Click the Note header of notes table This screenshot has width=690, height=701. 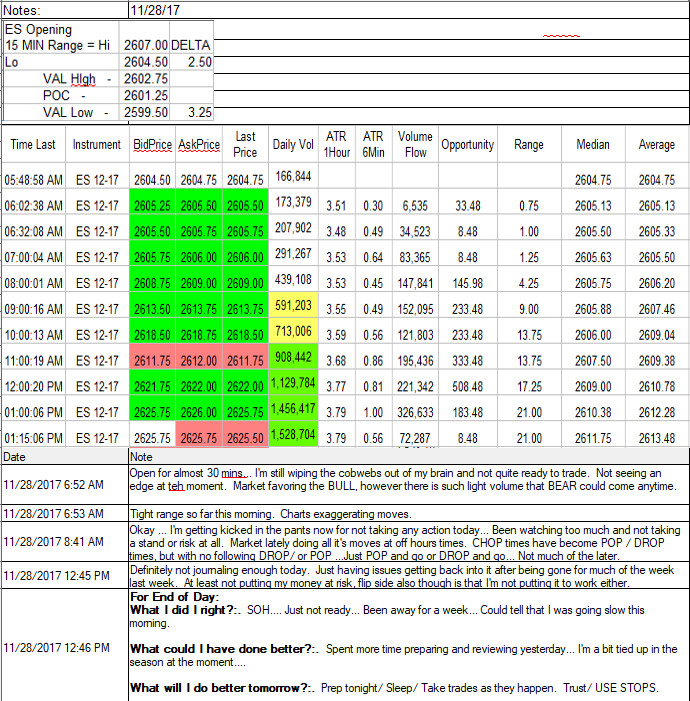click(x=409, y=457)
